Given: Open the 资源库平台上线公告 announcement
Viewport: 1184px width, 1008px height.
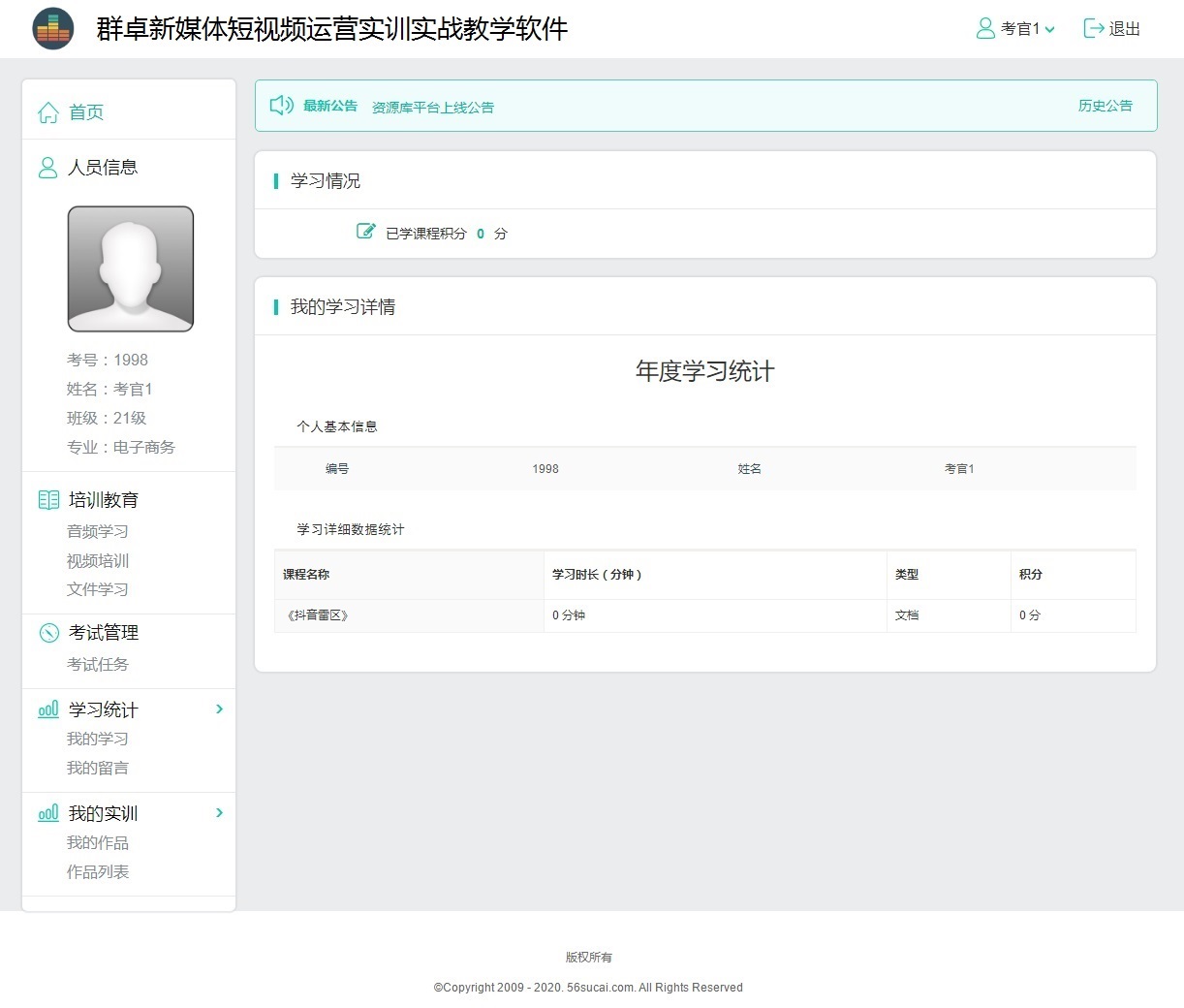Looking at the screenshot, I should click(432, 108).
